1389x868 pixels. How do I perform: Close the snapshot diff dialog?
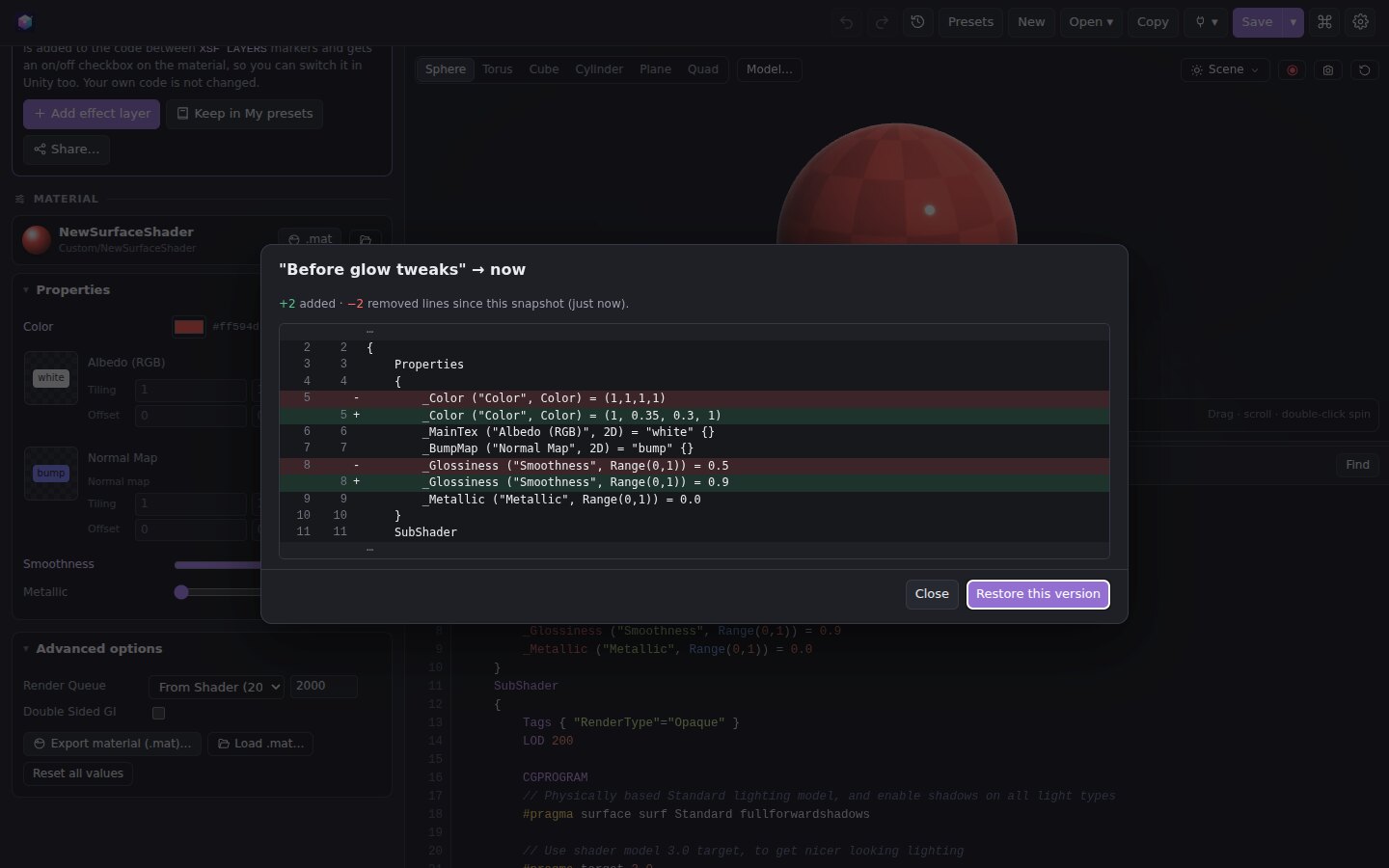[932, 594]
